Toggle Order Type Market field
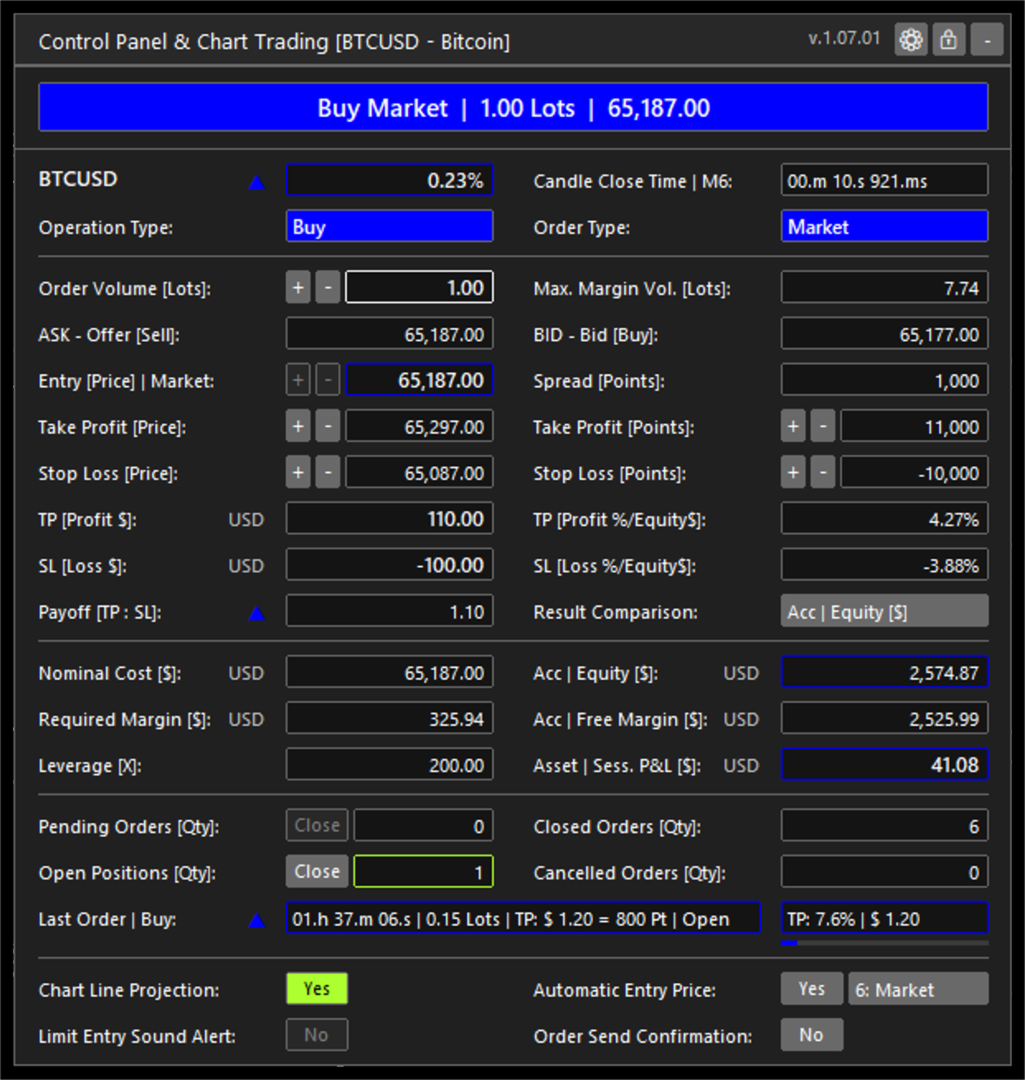The width and height of the screenshot is (1025, 1080). click(x=884, y=227)
